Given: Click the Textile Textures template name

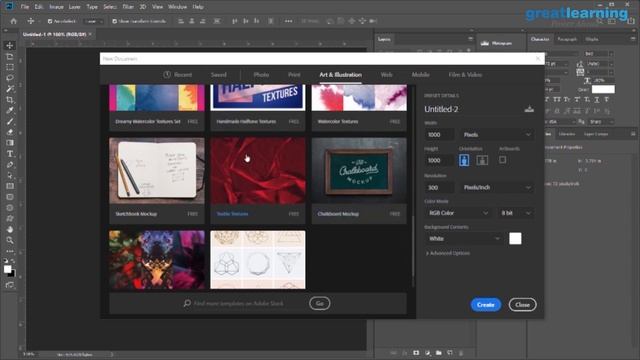Looking at the screenshot, I should (x=232, y=214).
